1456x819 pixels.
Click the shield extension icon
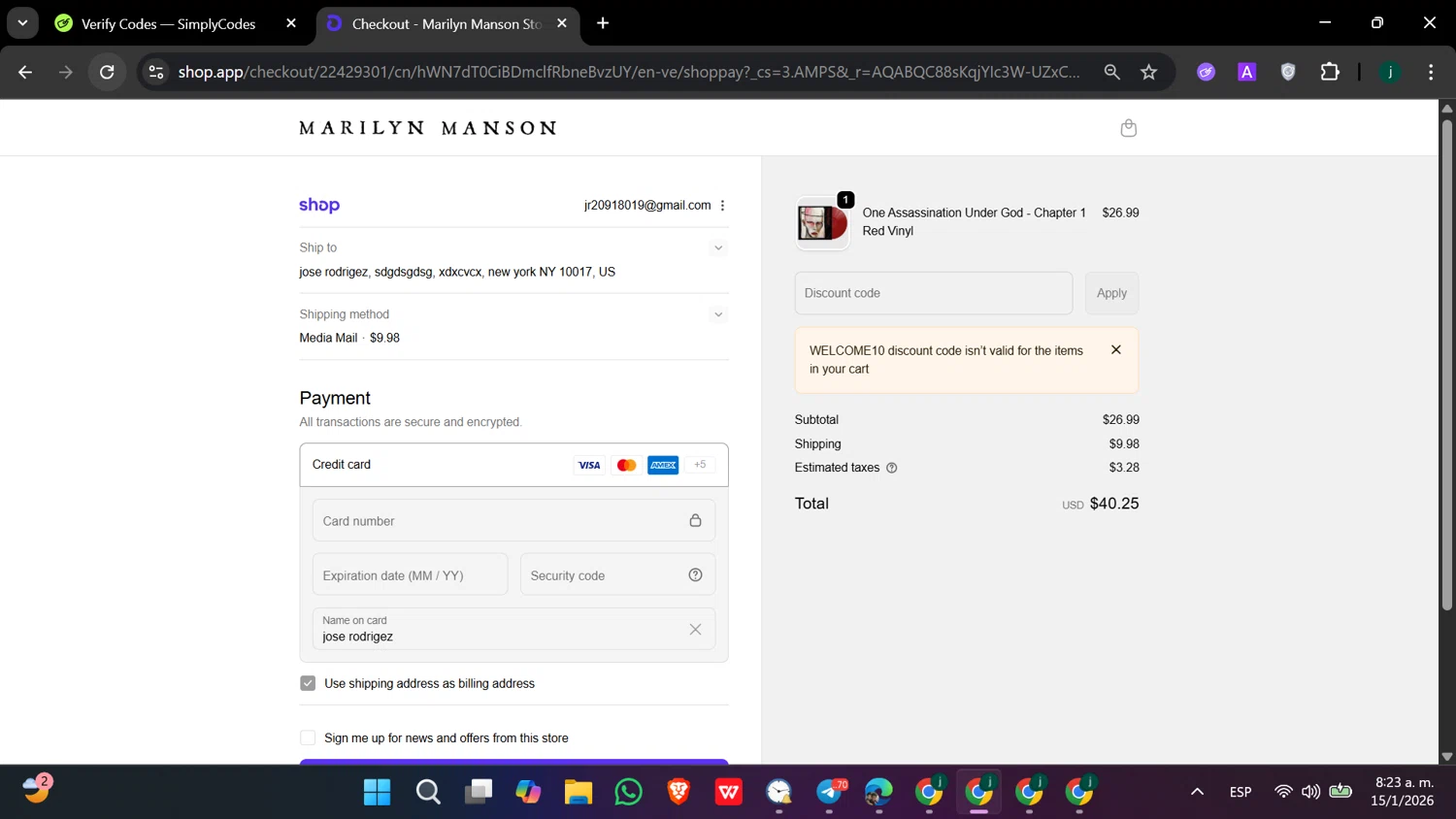(1288, 72)
